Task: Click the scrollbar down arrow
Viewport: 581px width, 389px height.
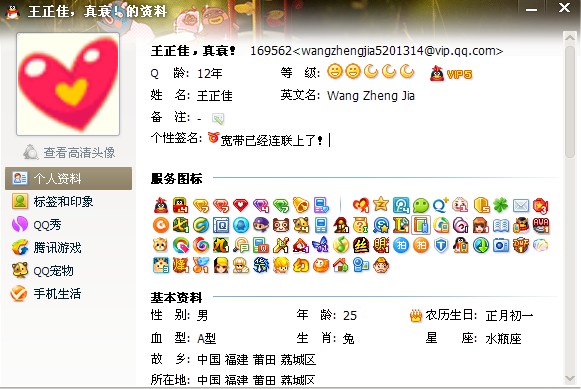Action: click(570, 378)
